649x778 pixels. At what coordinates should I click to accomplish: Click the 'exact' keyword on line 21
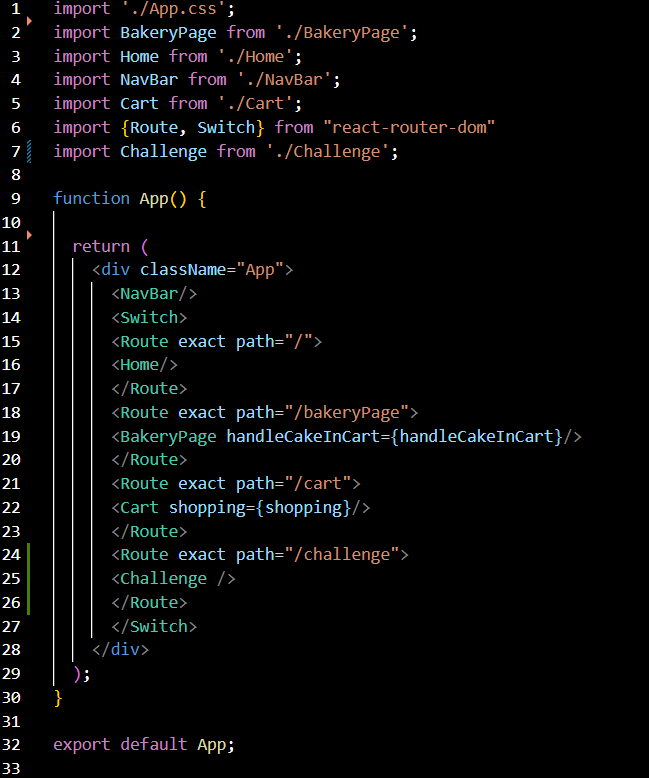click(x=201, y=484)
